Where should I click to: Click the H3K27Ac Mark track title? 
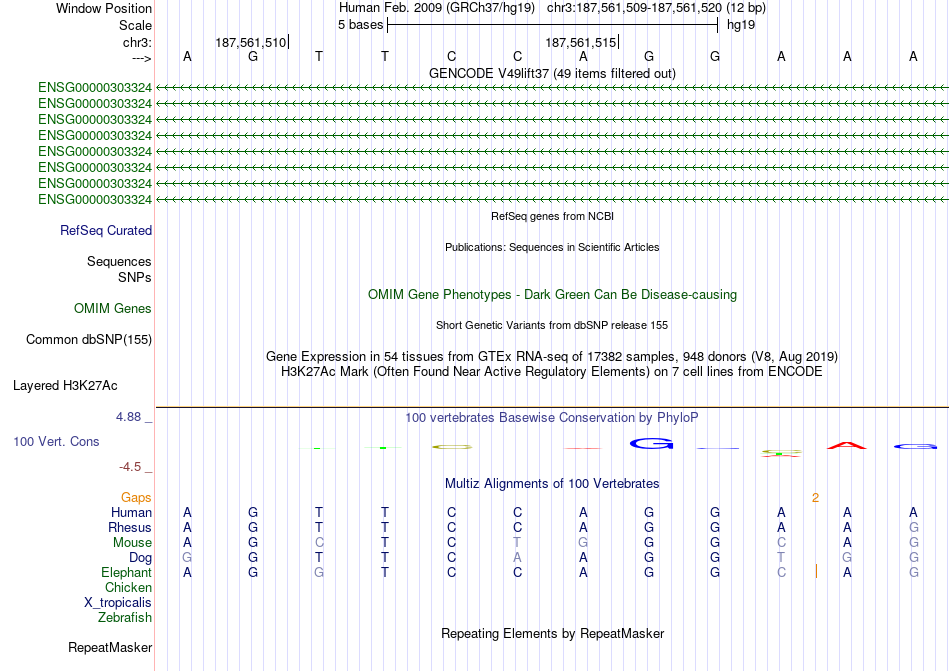[552, 372]
